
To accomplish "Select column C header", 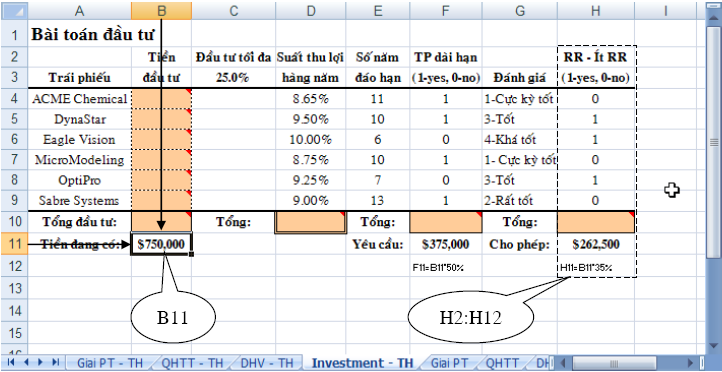I will click(233, 11).
